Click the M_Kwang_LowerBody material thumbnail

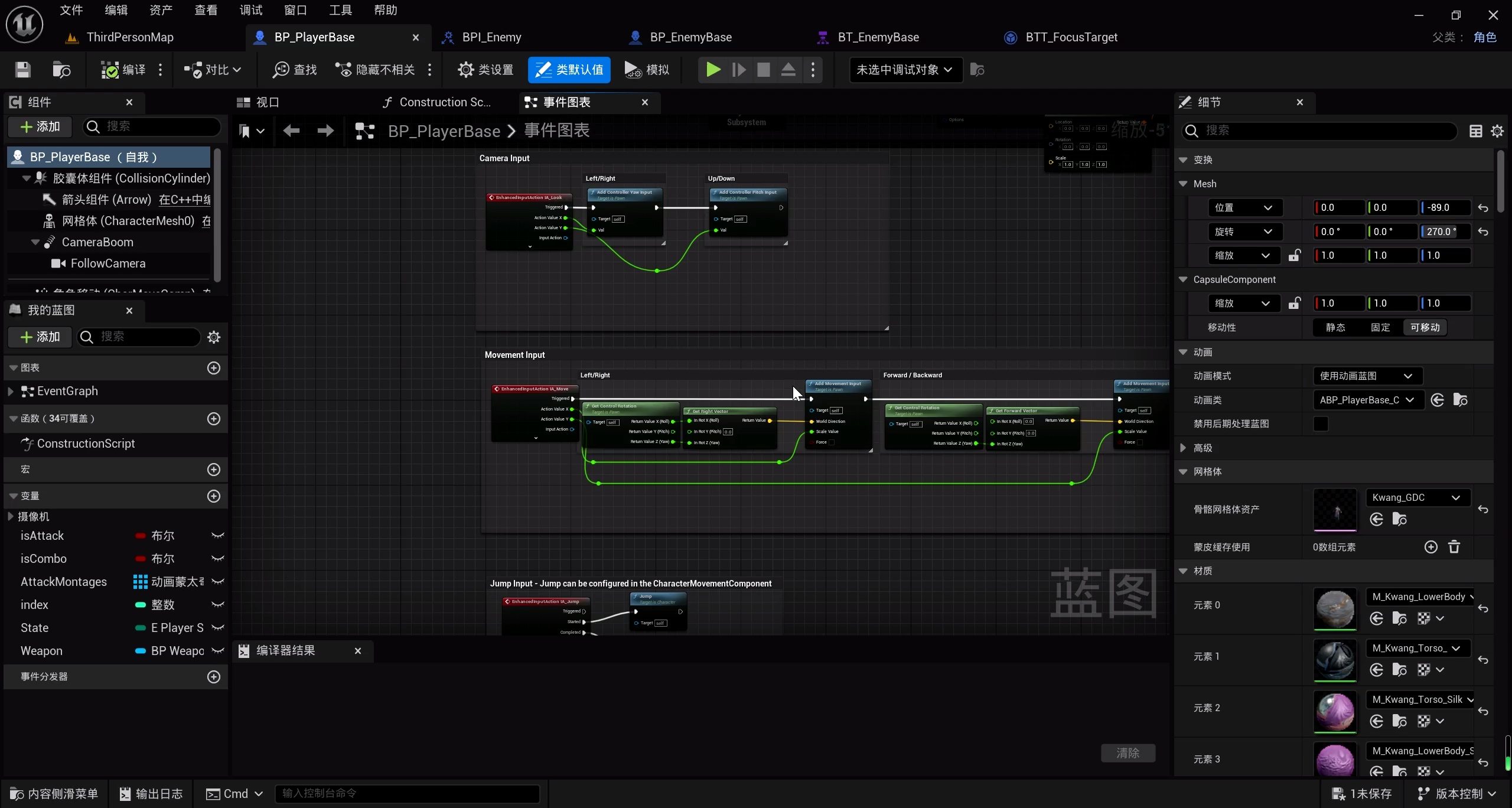pyautogui.click(x=1335, y=608)
